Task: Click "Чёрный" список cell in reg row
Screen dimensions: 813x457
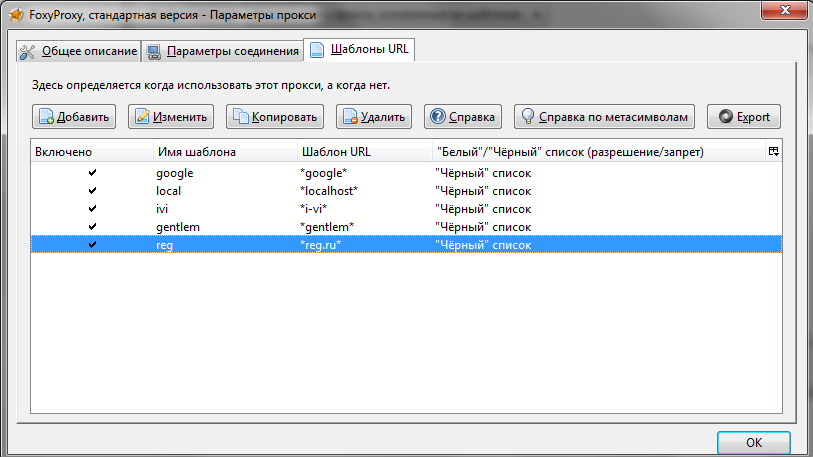Action: (x=483, y=245)
